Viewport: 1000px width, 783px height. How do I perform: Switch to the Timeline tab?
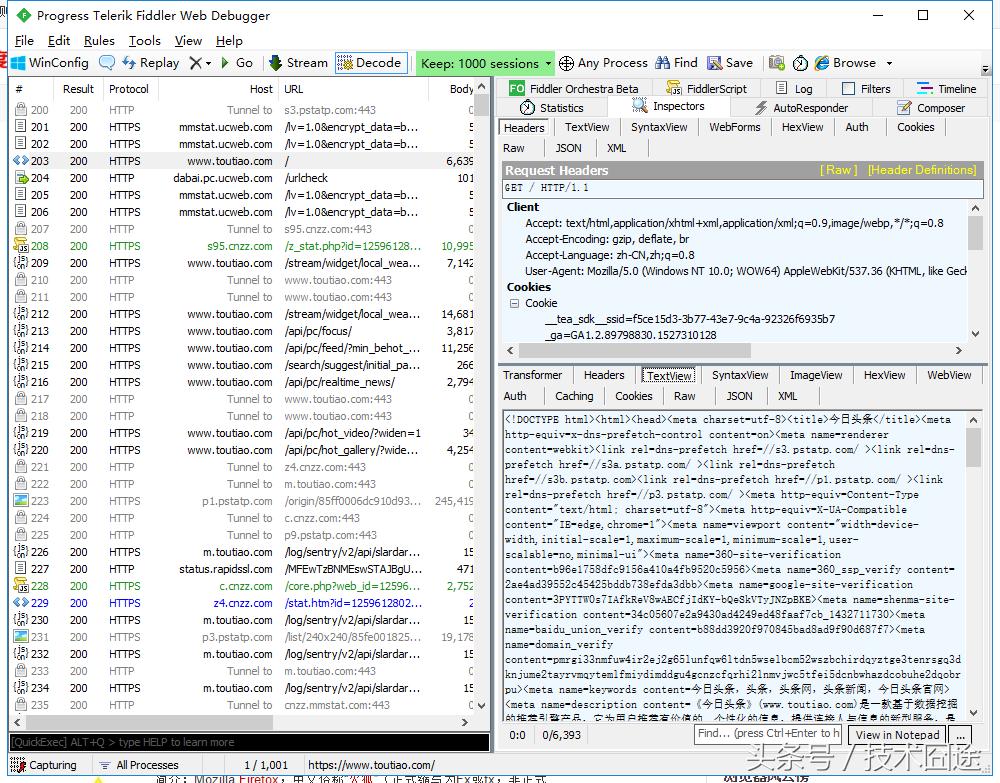pyautogui.click(x=946, y=89)
